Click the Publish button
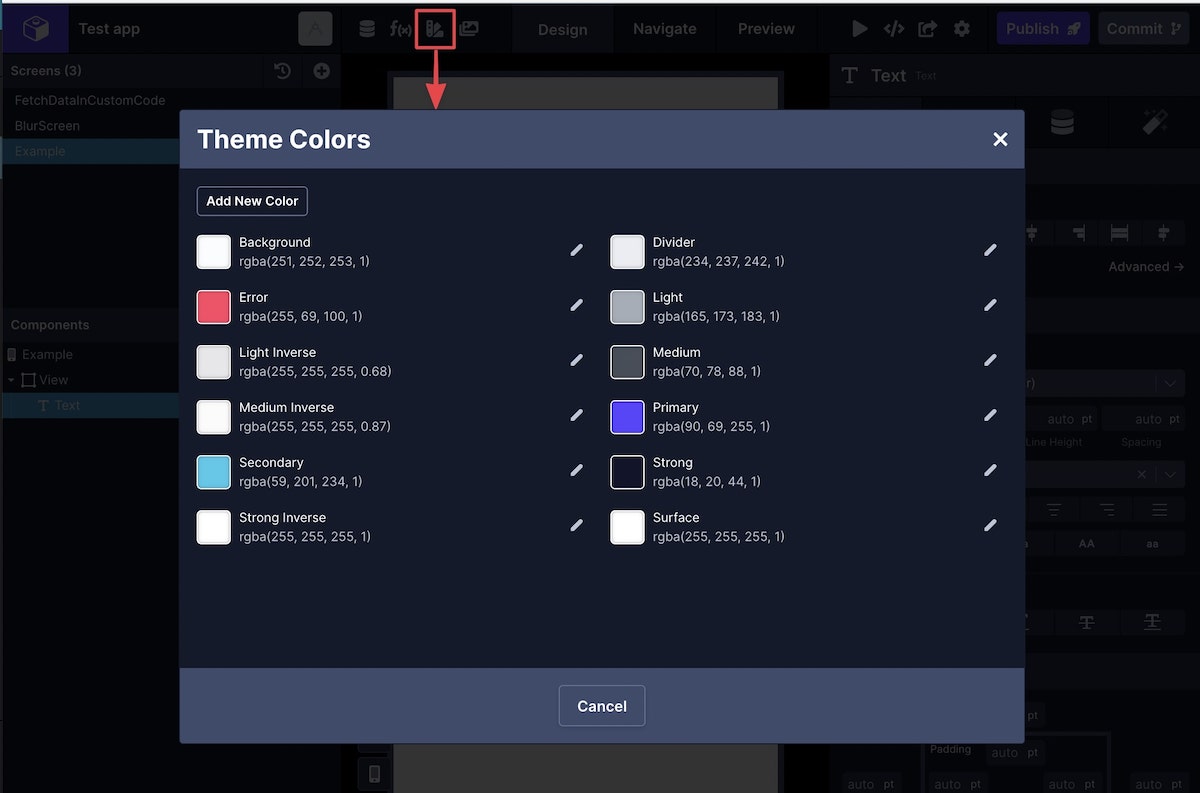Screen dimensions: 1200x793 pos(1043,29)
